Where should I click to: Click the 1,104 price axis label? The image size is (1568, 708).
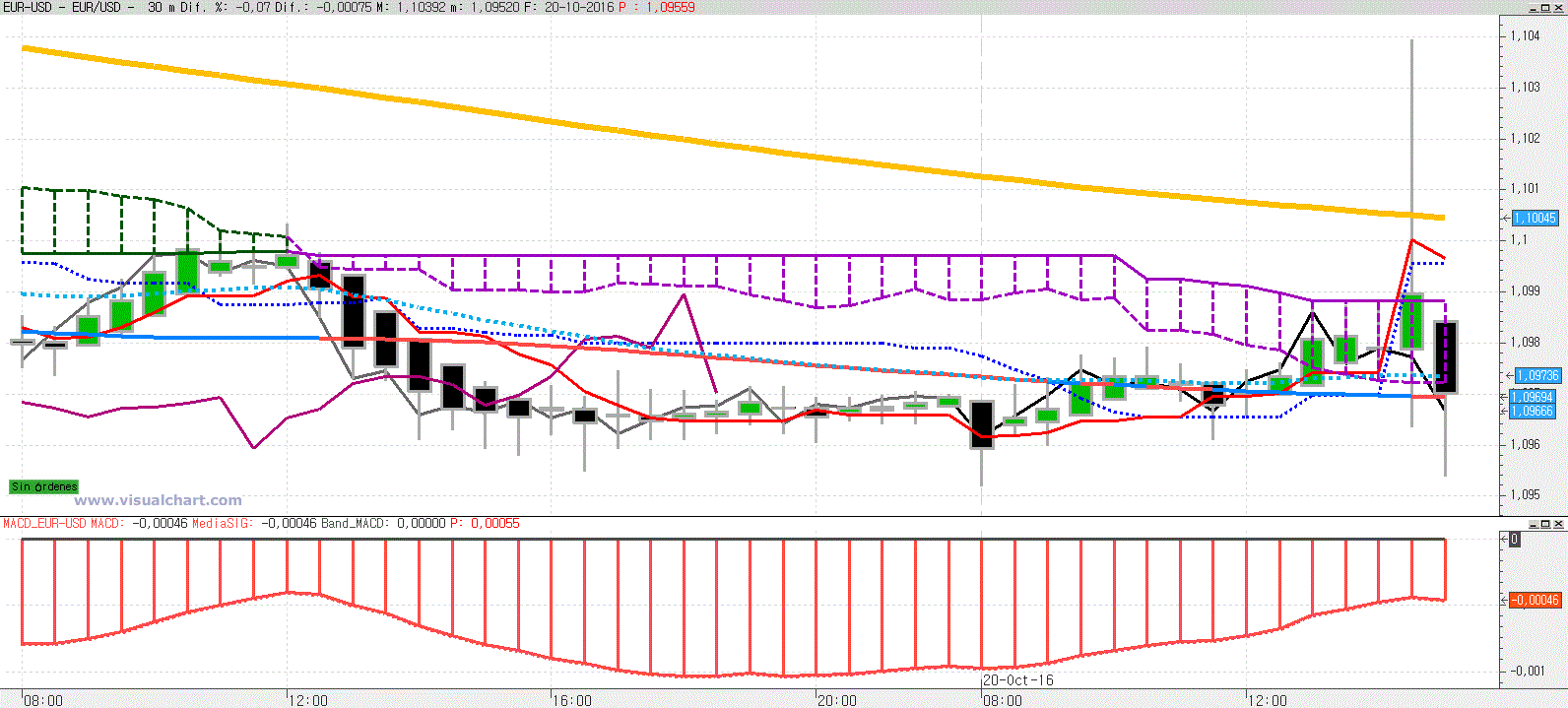[1526, 36]
